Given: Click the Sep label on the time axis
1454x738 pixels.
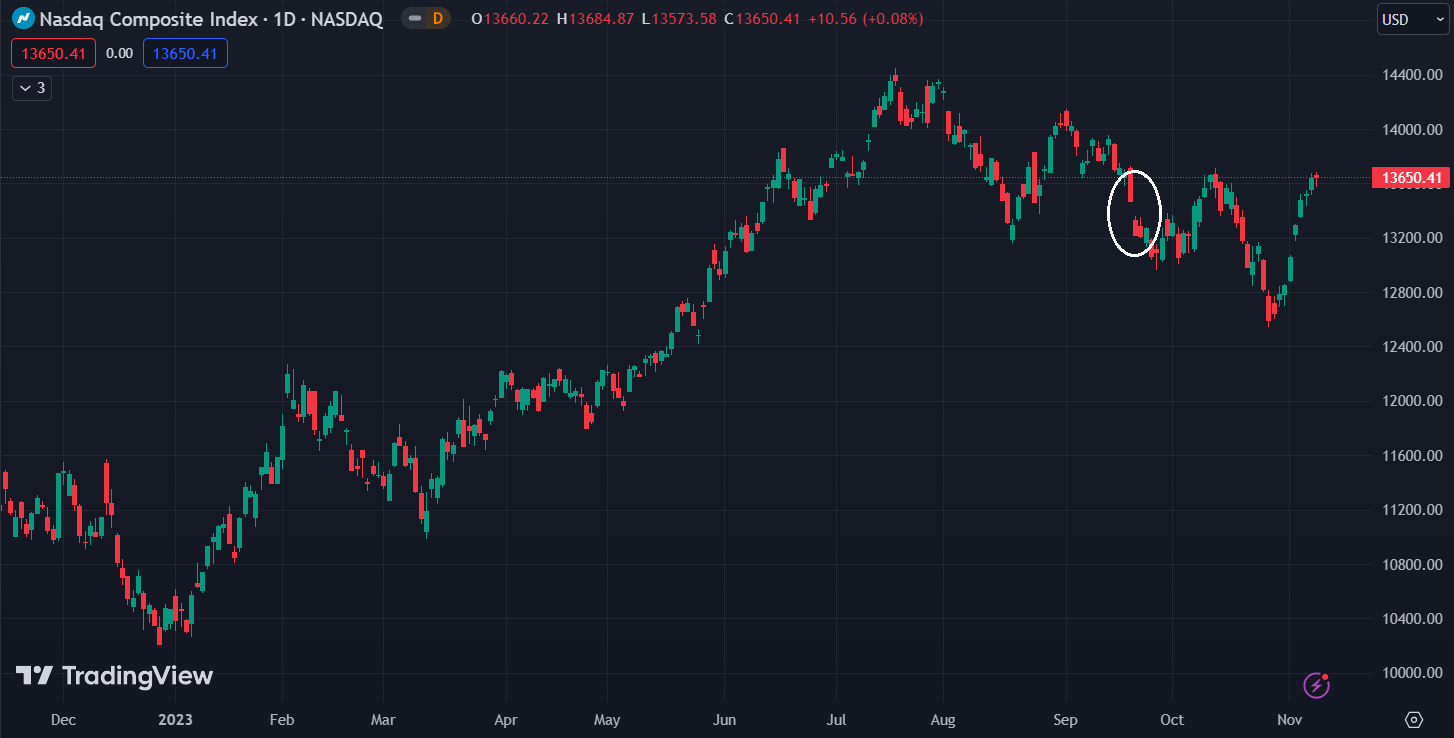Looking at the screenshot, I should point(1066,720).
